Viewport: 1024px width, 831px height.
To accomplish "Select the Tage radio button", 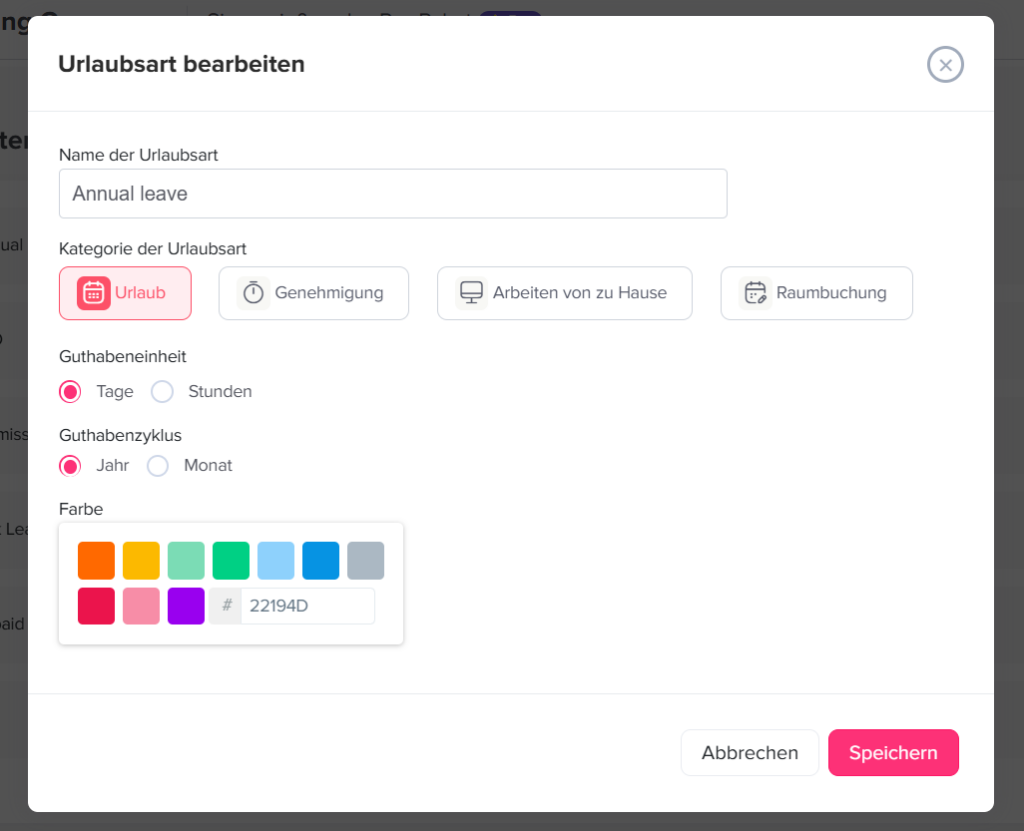I will [70, 392].
